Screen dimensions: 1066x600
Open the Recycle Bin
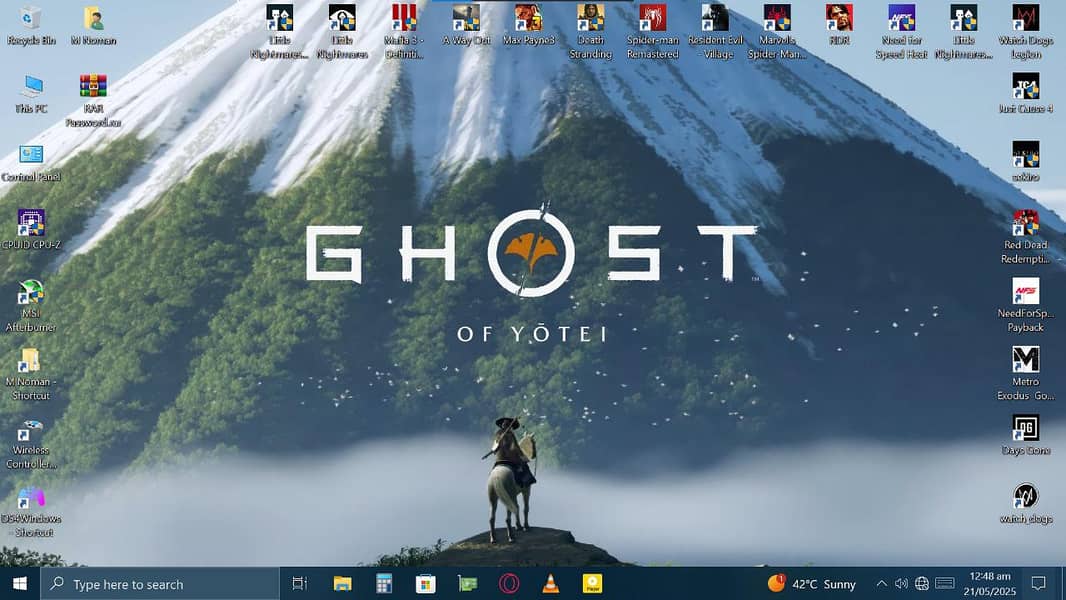30,18
